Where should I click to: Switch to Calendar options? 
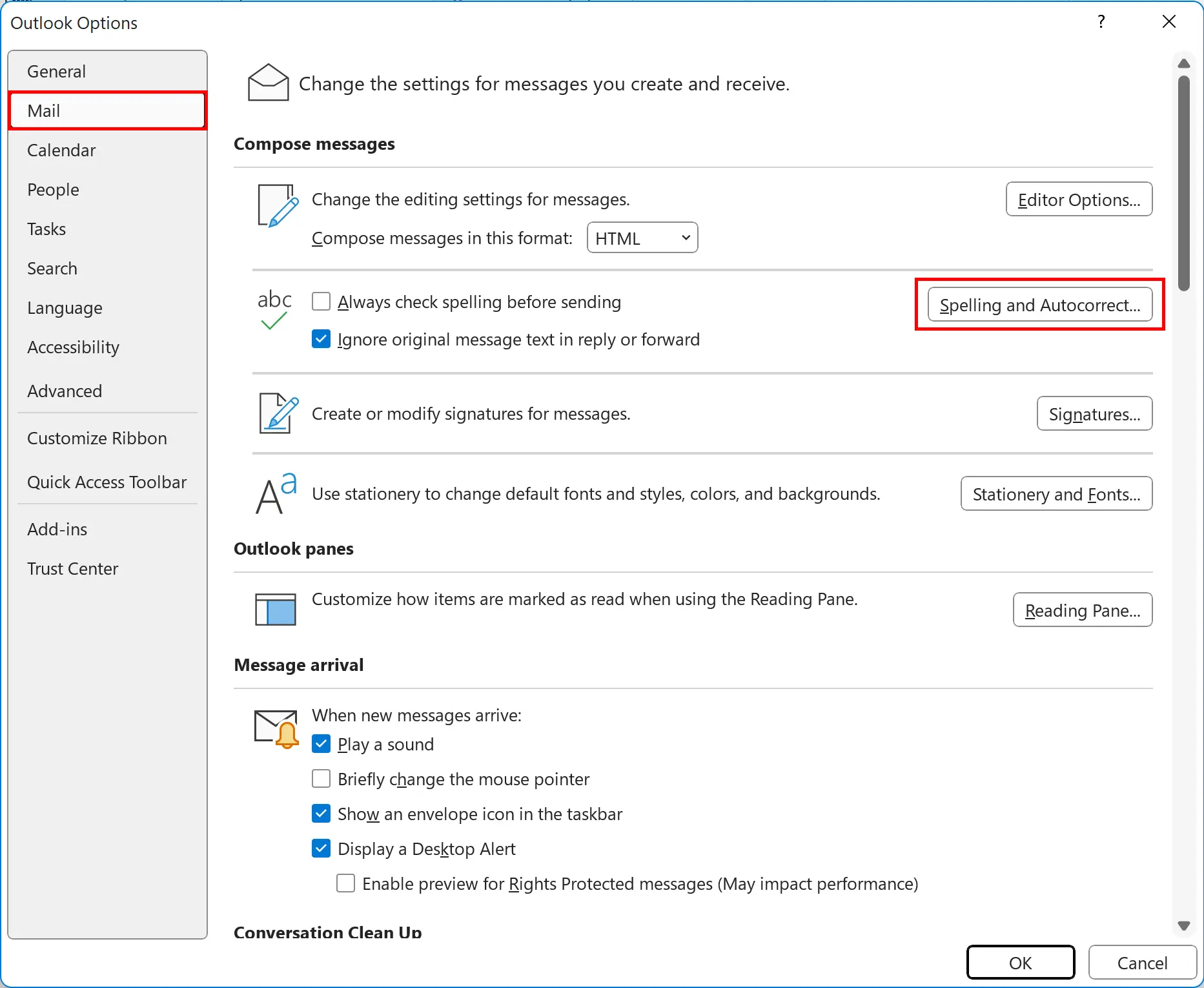click(x=107, y=150)
